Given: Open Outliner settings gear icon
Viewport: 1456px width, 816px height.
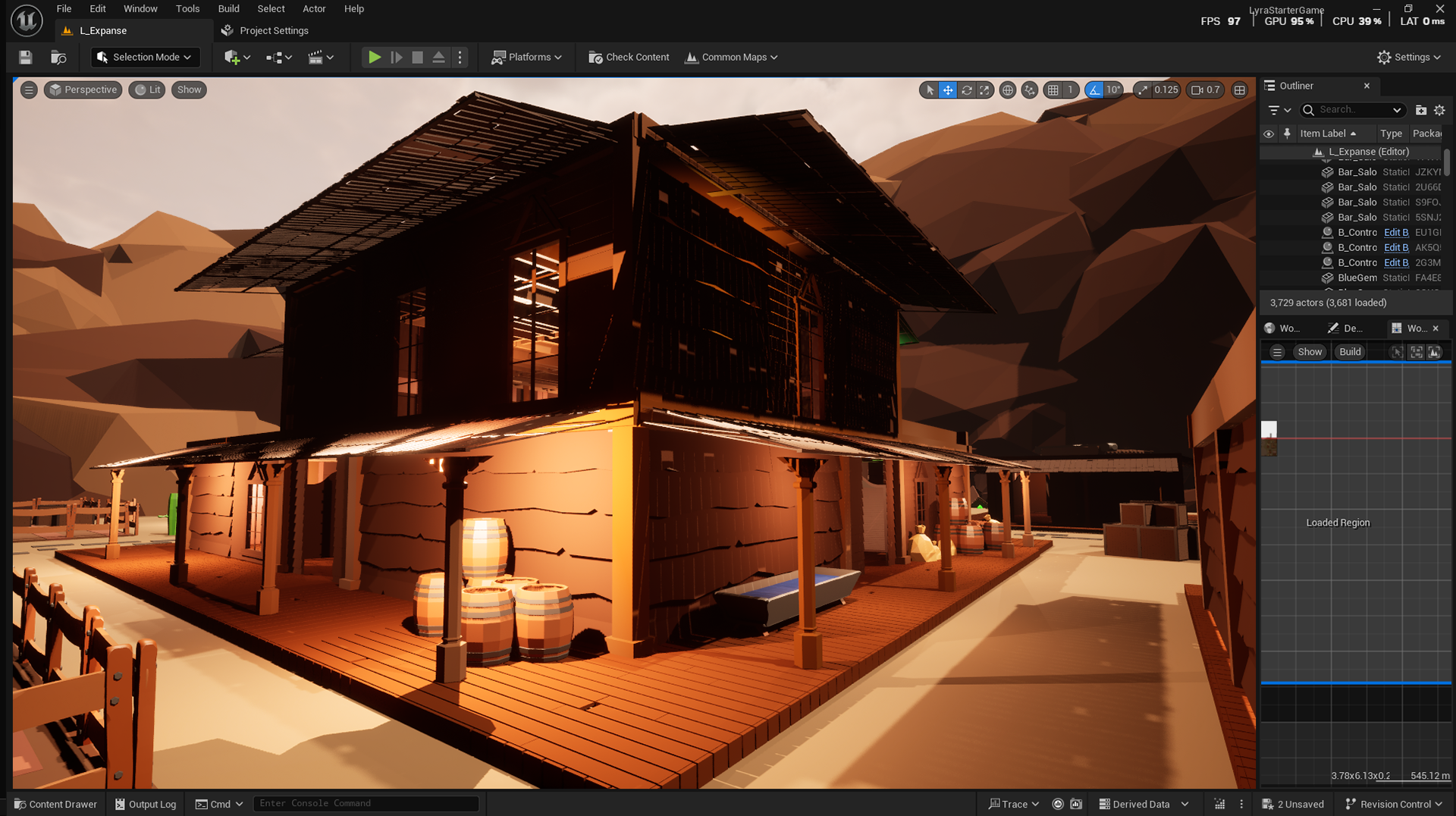Looking at the screenshot, I should [x=1439, y=111].
